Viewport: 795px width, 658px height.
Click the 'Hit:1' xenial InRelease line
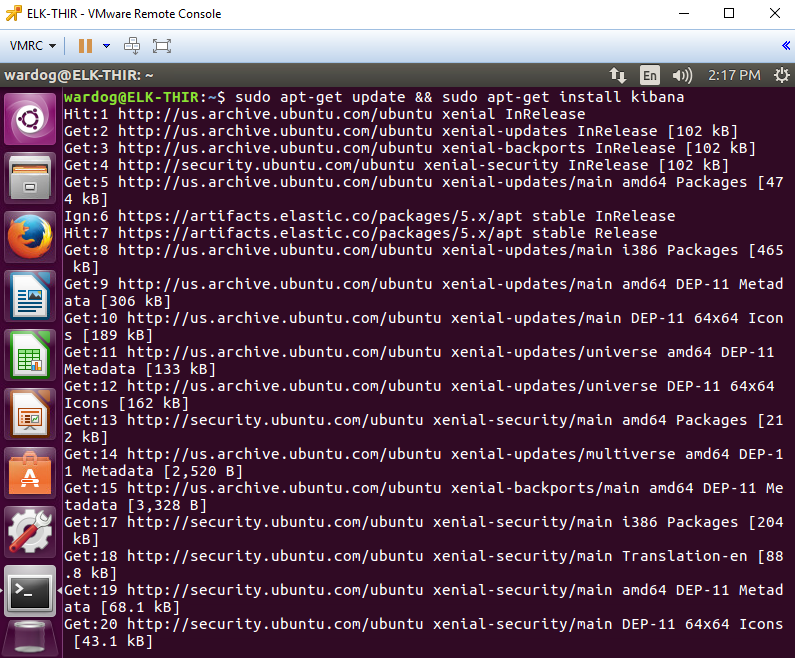[x=324, y=114]
